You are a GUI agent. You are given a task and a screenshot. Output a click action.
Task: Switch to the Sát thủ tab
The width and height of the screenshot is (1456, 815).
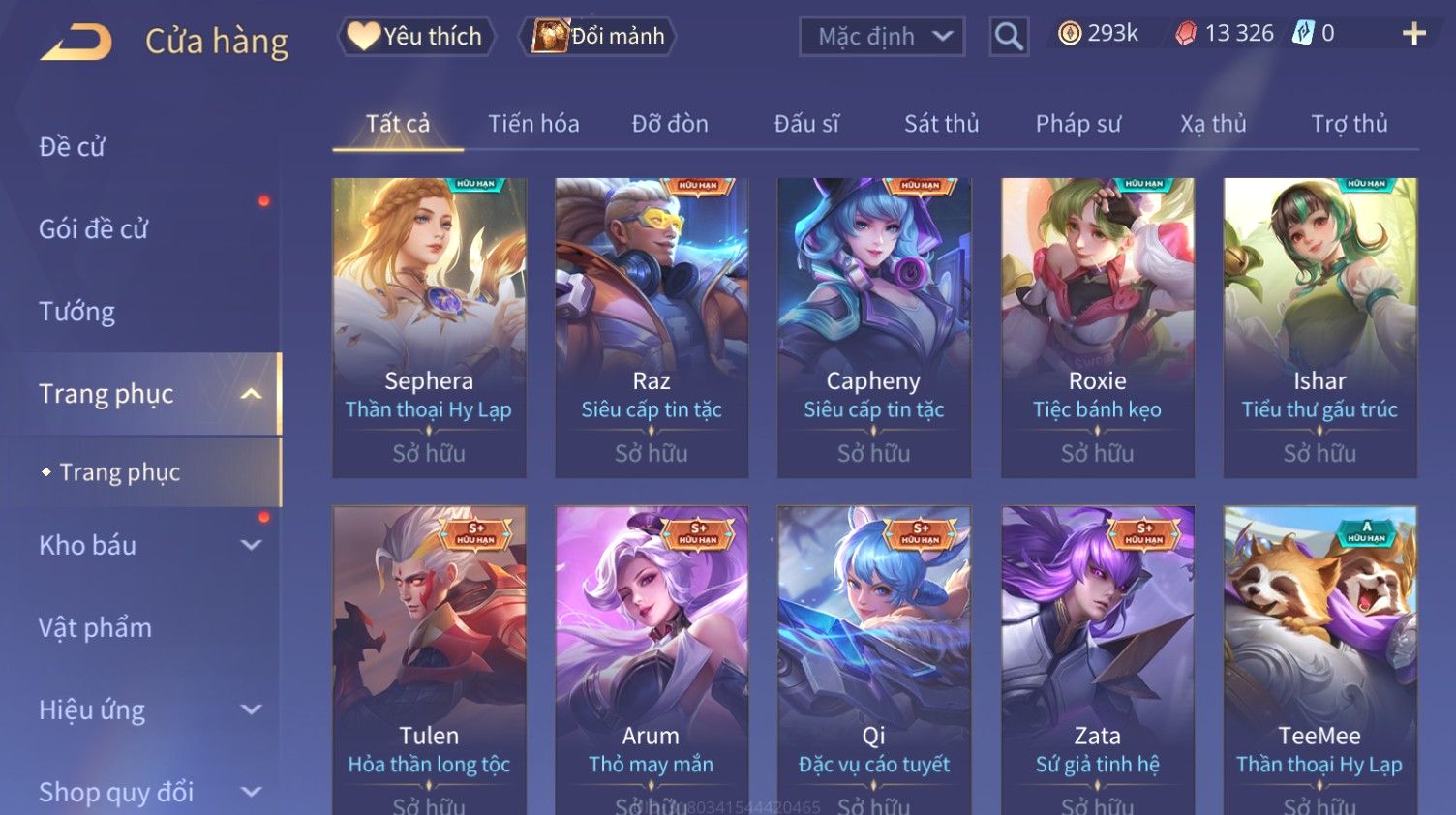coord(941,124)
